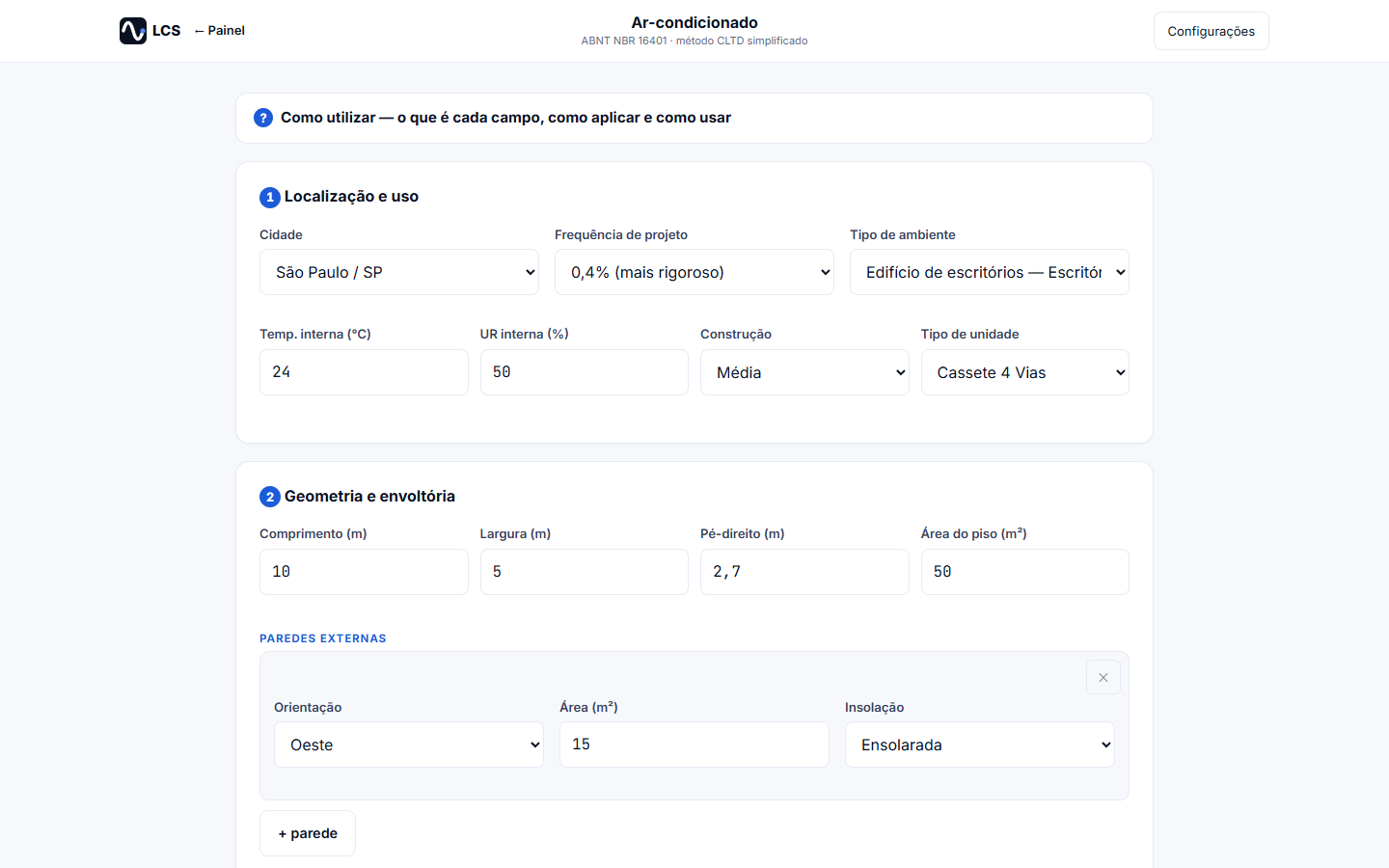Open the Cidade dropdown showing São Paulo / SP
This screenshot has height=868, width=1389.
[399, 272]
